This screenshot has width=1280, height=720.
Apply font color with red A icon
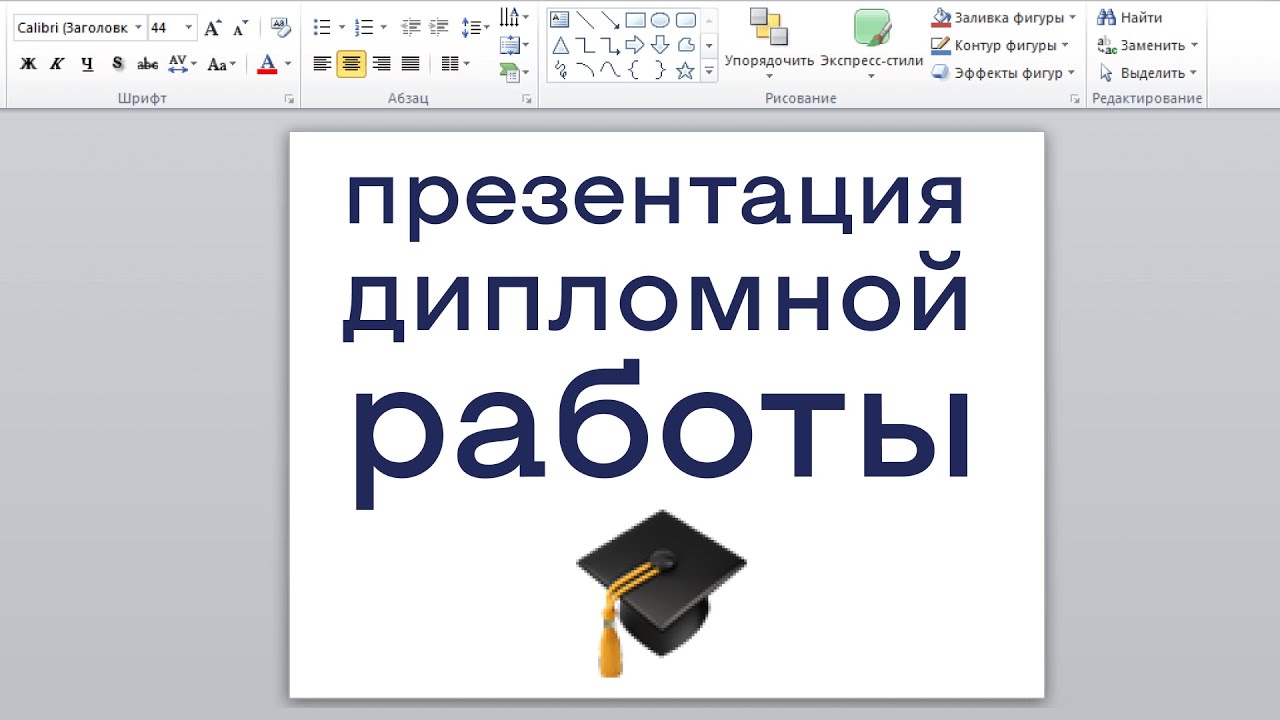[x=267, y=64]
